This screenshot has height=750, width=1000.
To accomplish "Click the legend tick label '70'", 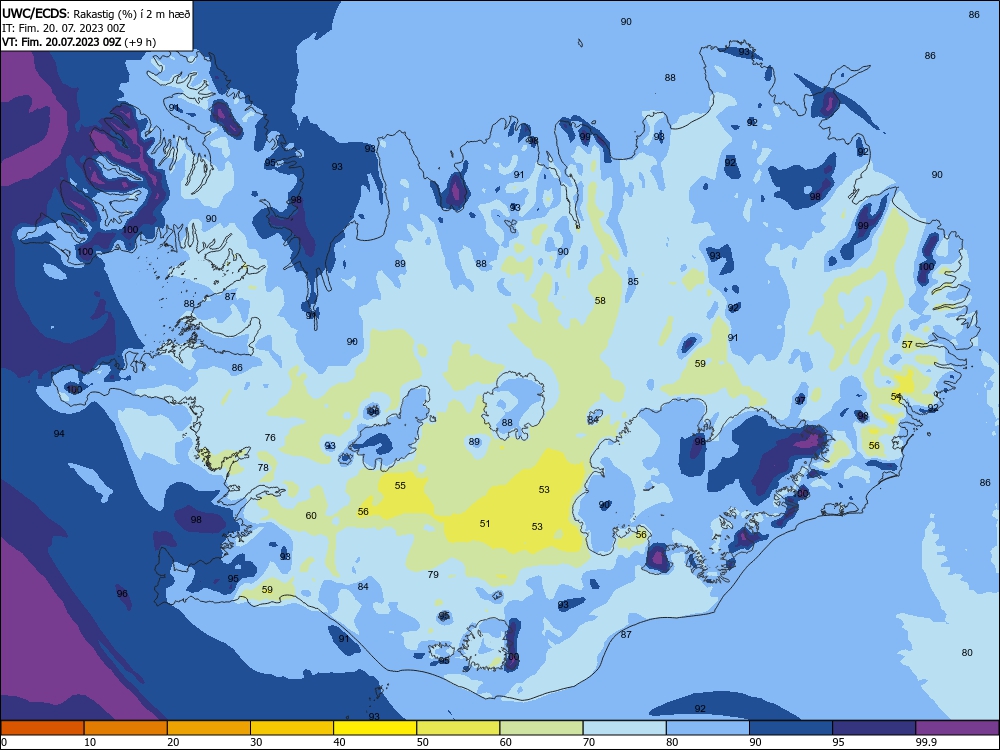I will click(x=589, y=742).
